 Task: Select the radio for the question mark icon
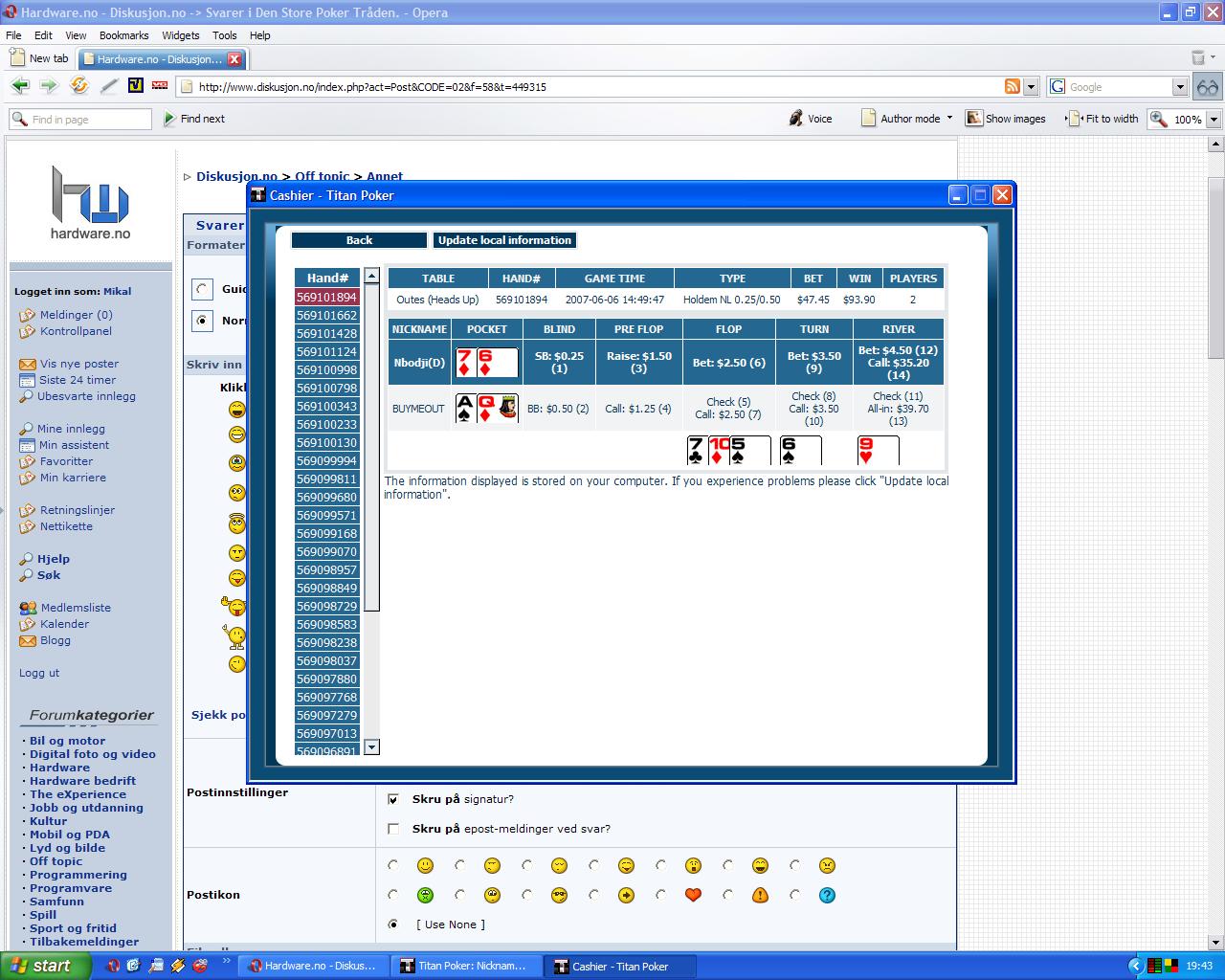(x=795, y=896)
